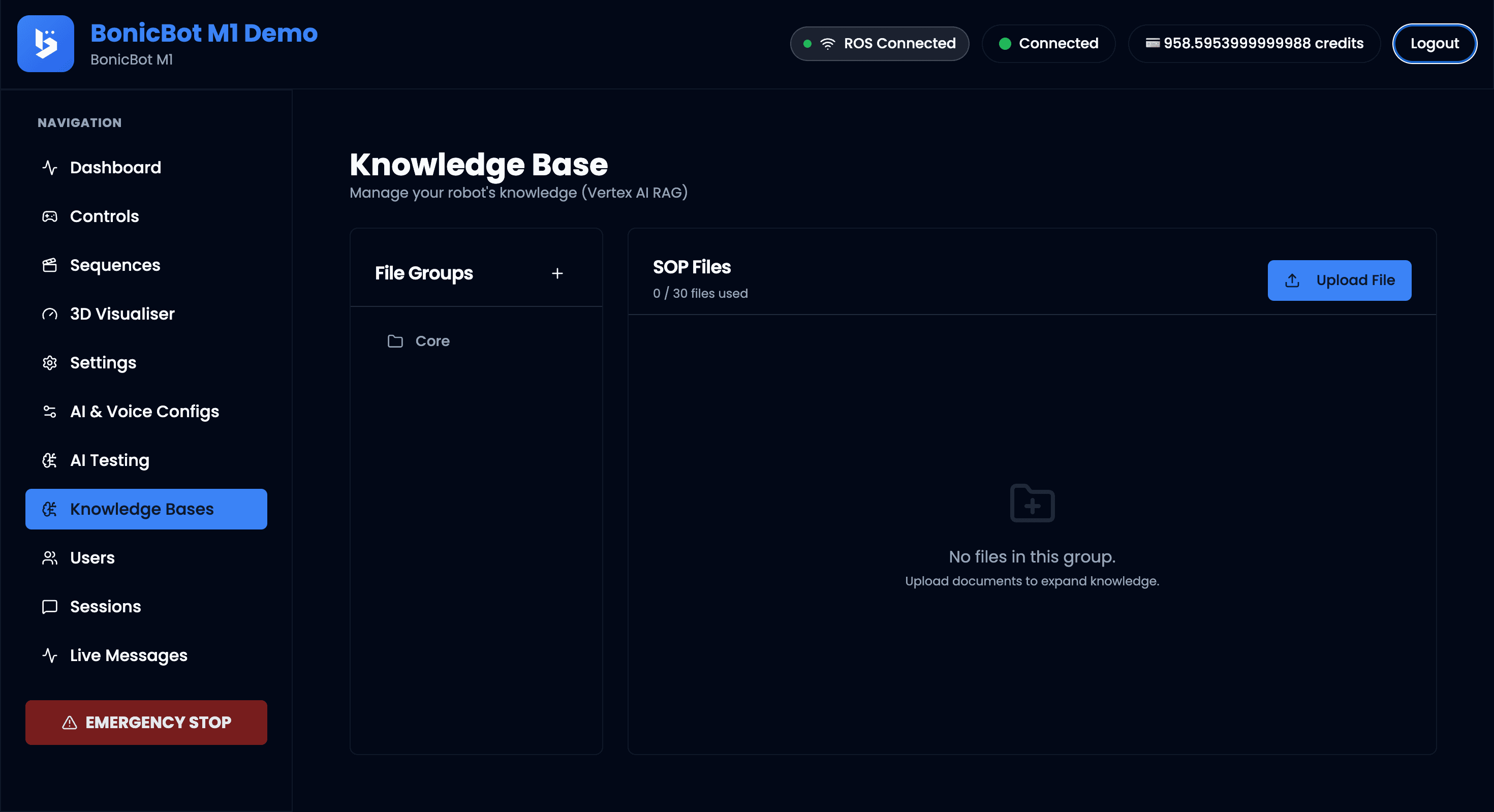This screenshot has width=1494, height=812.
Task: Click the Live Messages waveform icon
Action: (50, 655)
